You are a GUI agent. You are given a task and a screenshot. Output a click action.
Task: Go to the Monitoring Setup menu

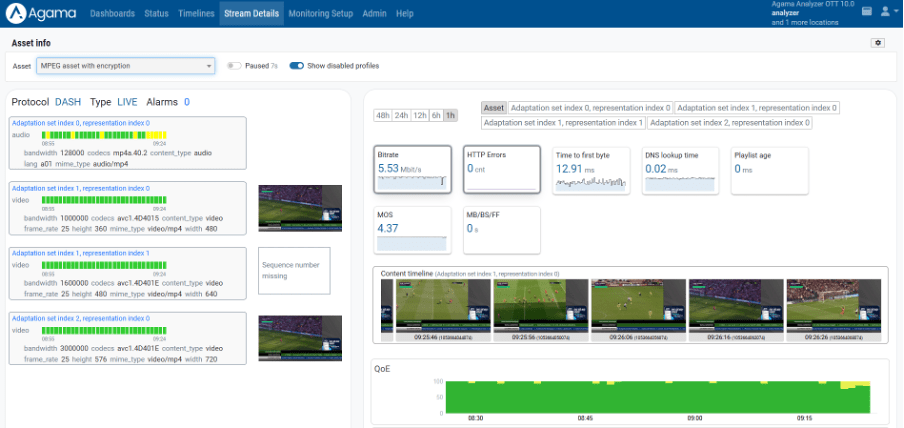(321, 14)
